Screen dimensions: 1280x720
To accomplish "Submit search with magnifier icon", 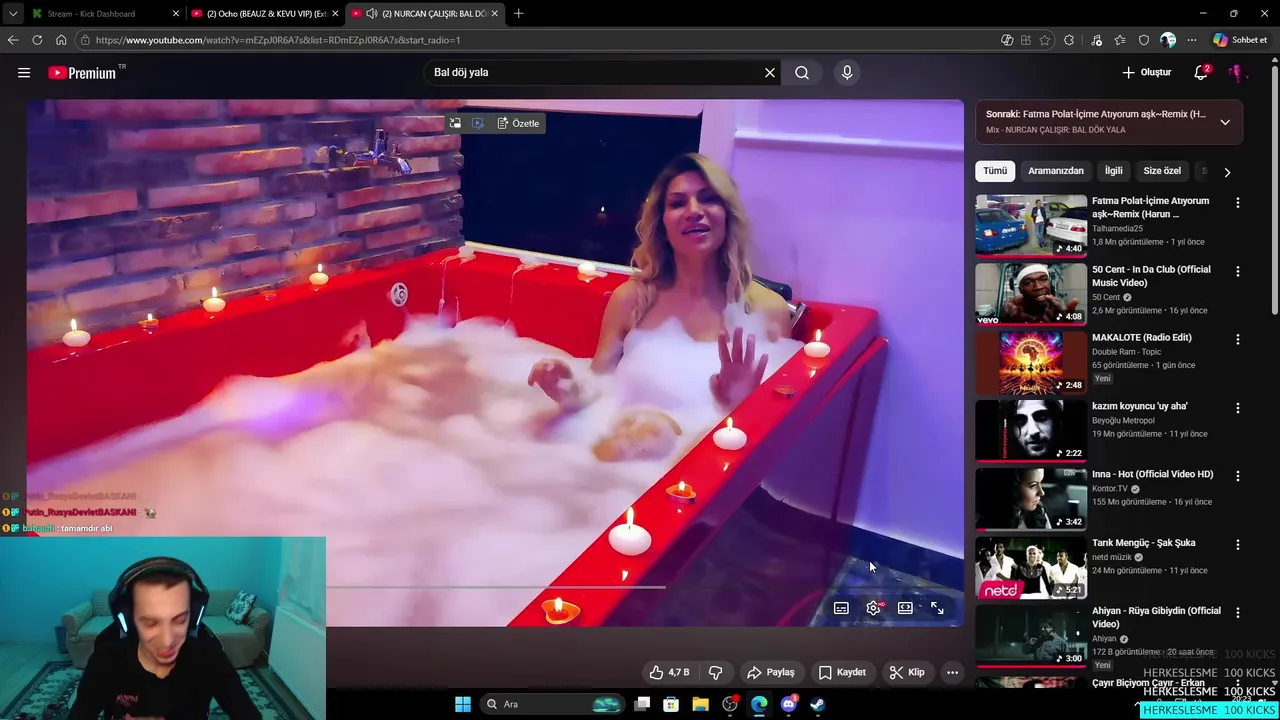I will click(802, 73).
